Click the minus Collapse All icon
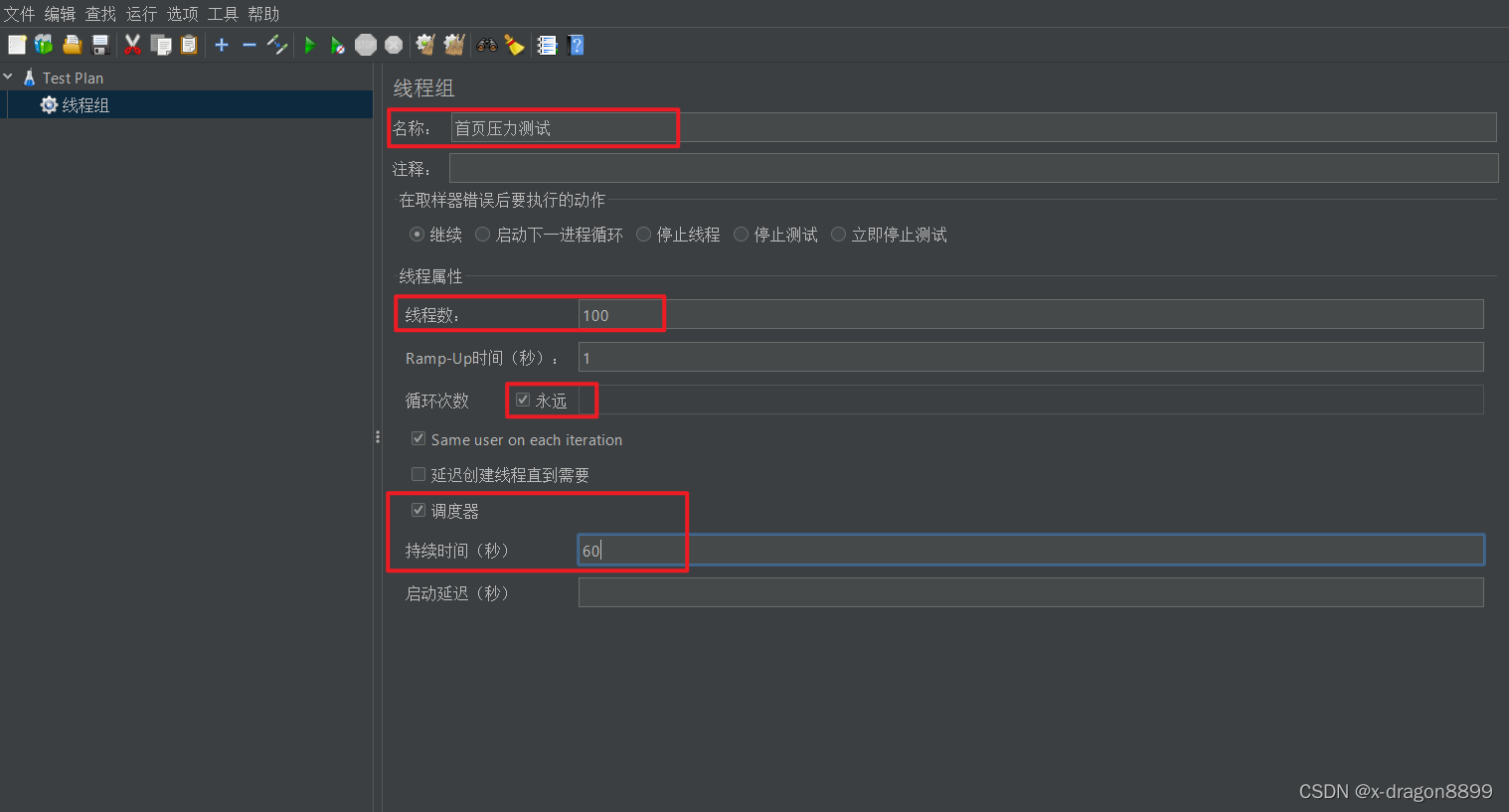 [x=250, y=45]
